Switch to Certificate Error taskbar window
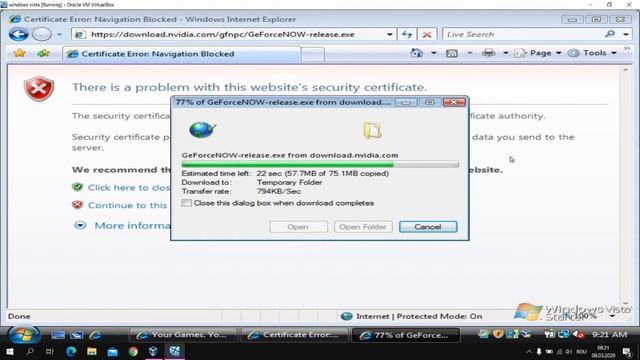 294,335
